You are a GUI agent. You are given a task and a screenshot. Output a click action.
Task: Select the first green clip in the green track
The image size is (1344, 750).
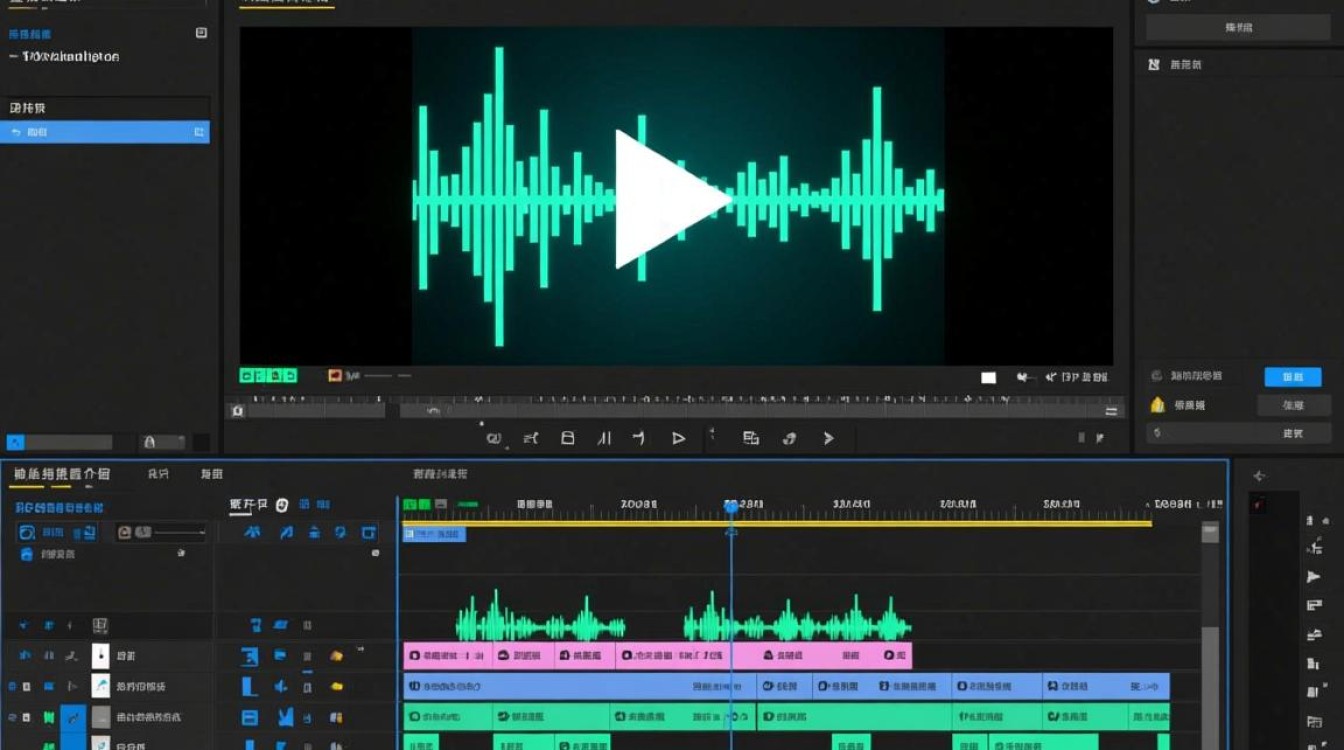tap(447, 717)
